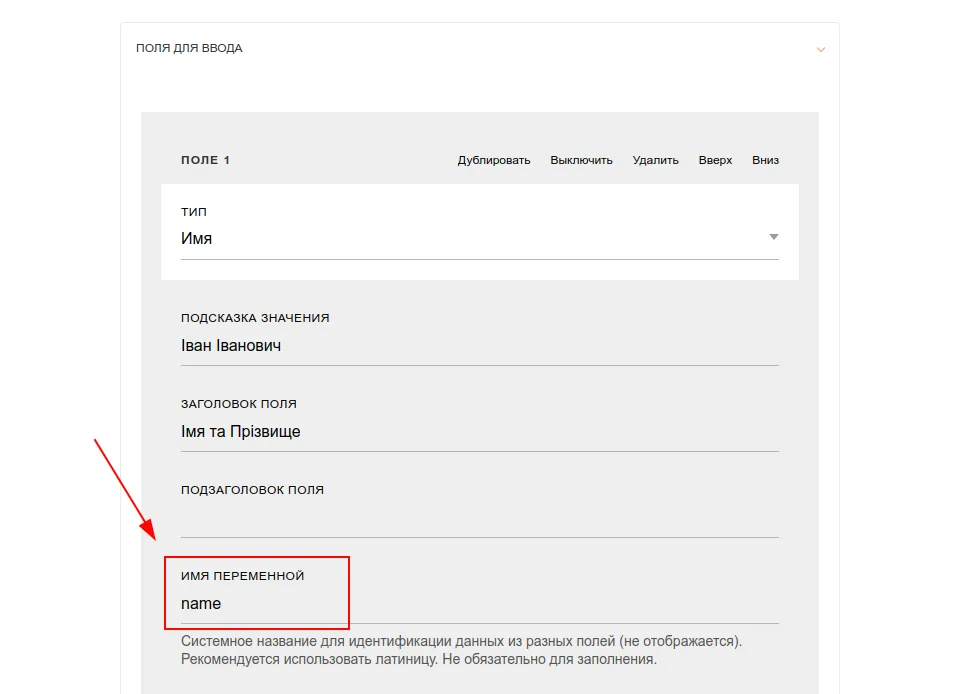This screenshot has height=694, width=960.
Task: Open the Тип dropdown showing Имя
Action: point(479,239)
